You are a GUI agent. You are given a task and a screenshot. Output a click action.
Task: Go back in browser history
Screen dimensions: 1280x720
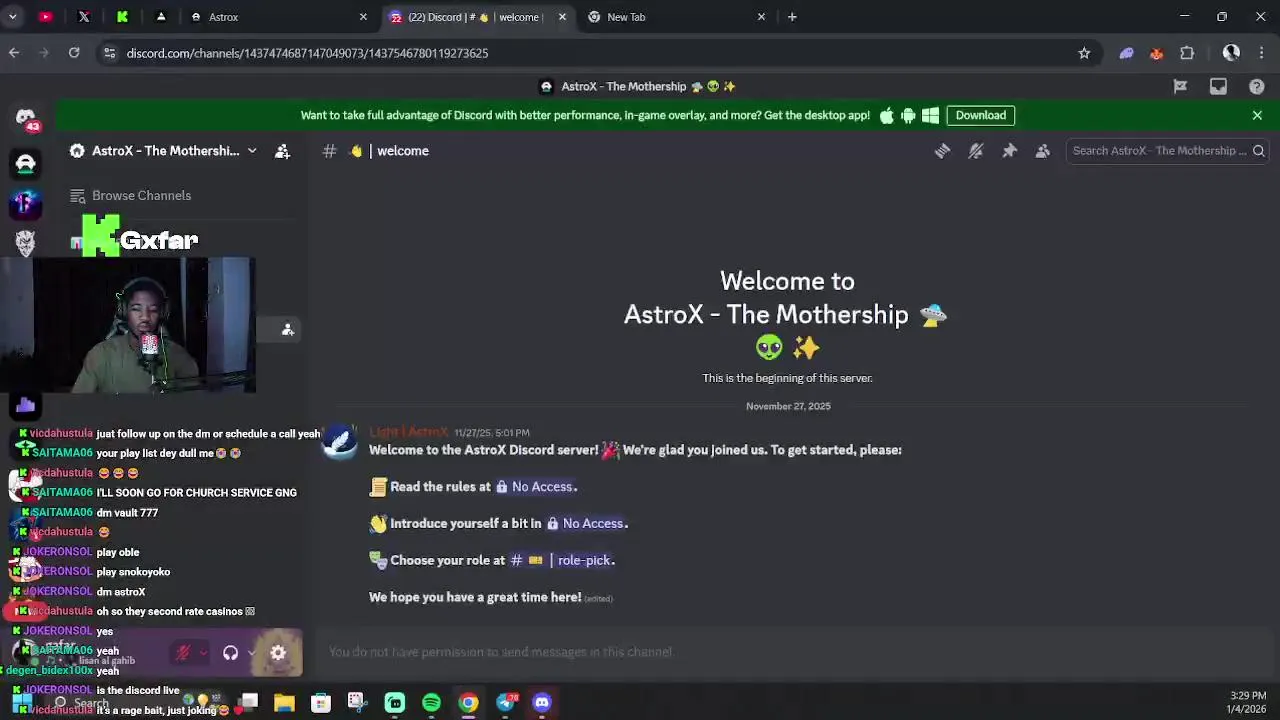[x=14, y=53]
